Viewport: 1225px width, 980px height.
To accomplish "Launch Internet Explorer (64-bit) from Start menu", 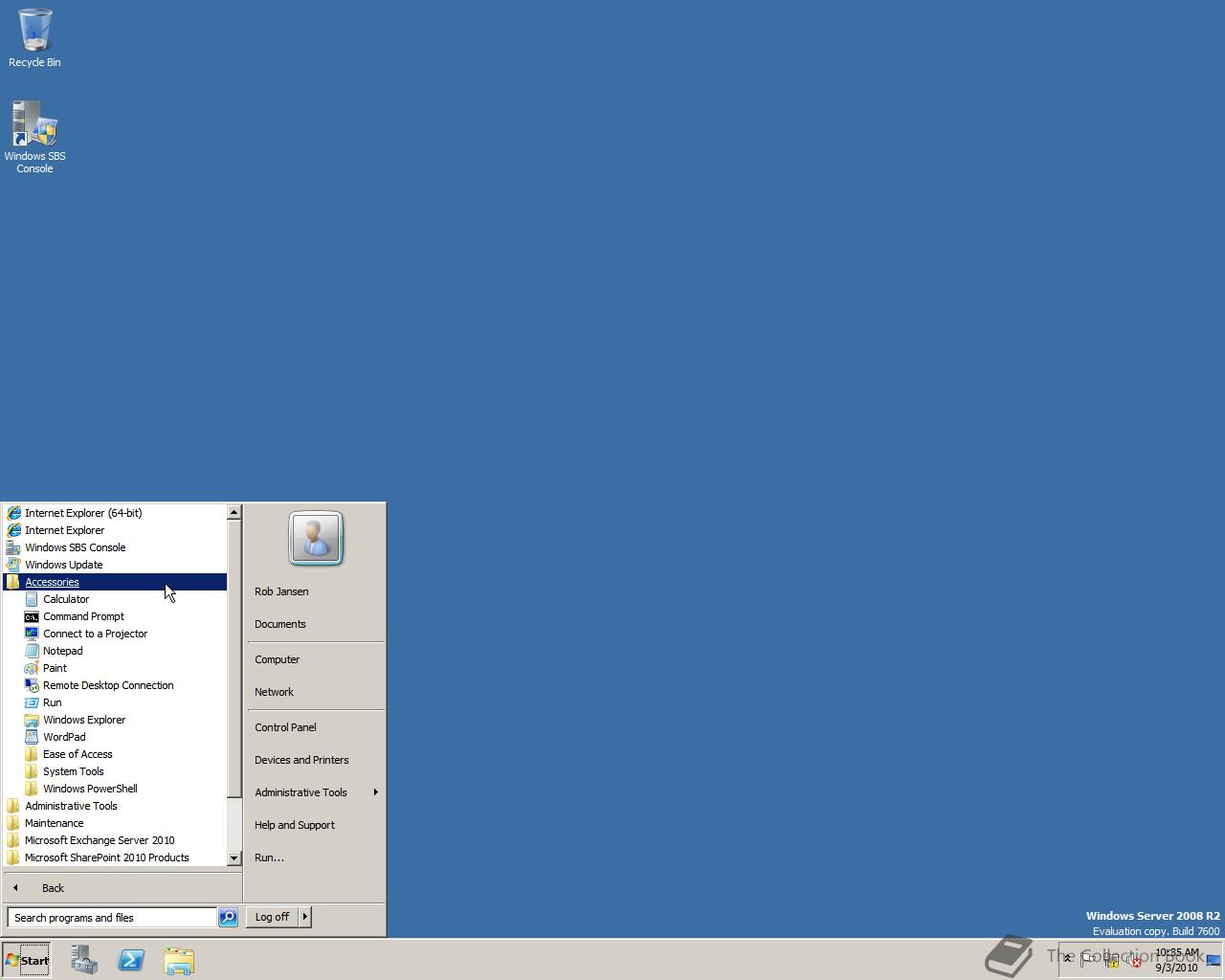I will click(115, 513).
